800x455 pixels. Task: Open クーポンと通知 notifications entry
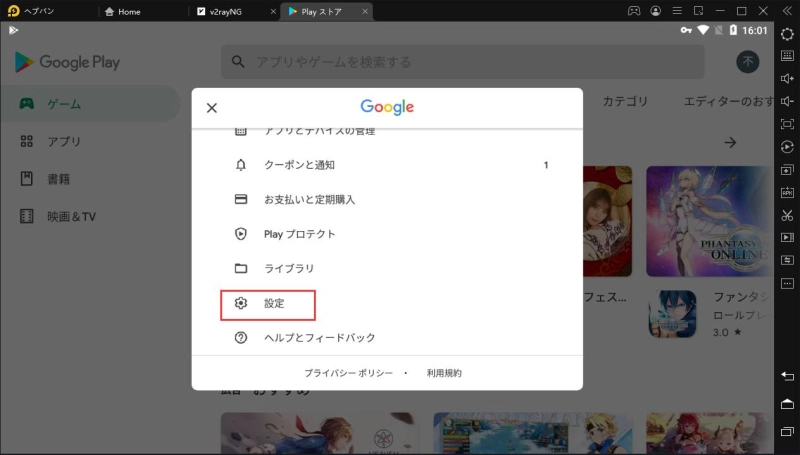tap(299, 165)
